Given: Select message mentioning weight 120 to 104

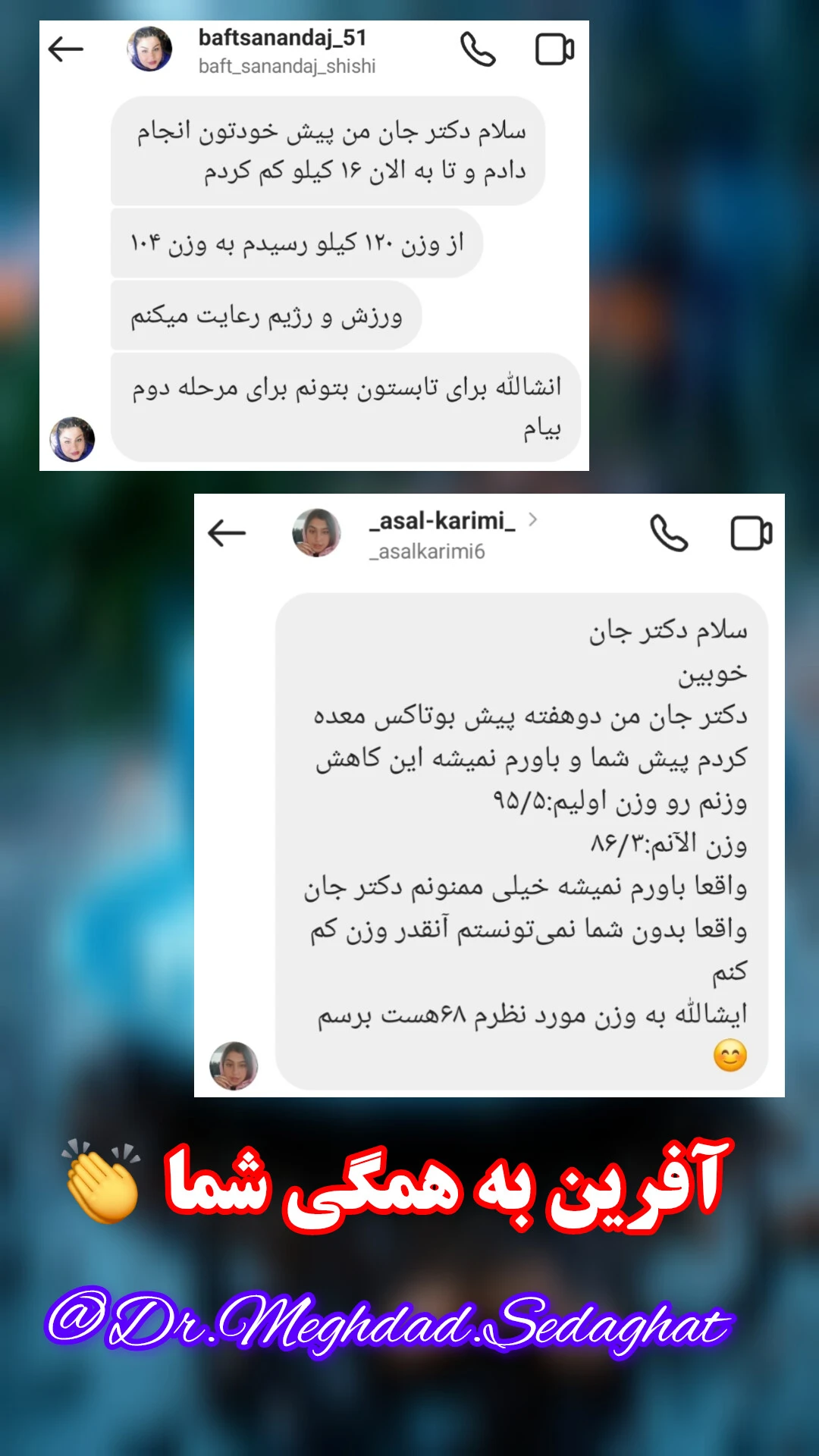Looking at the screenshot, I should click(297, 243).
